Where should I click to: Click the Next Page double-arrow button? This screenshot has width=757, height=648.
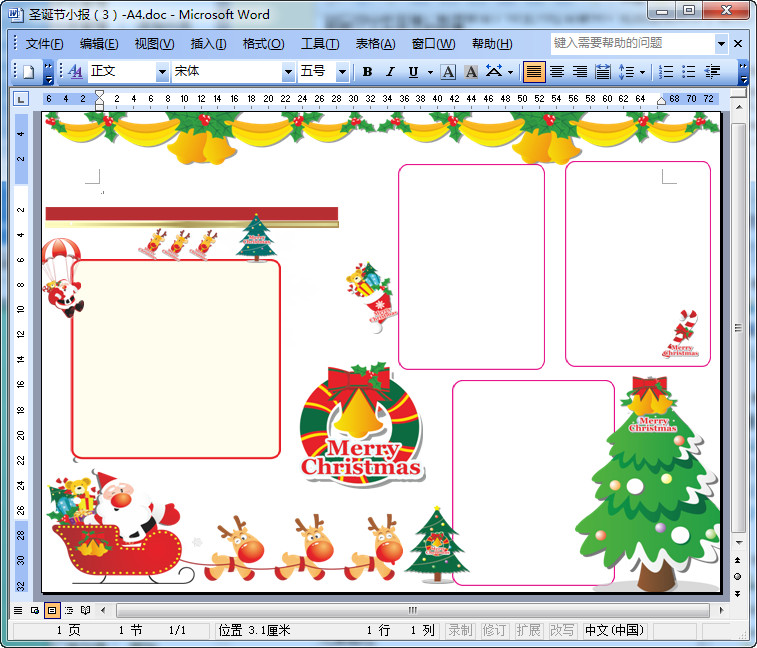click(x=738, y=593)
